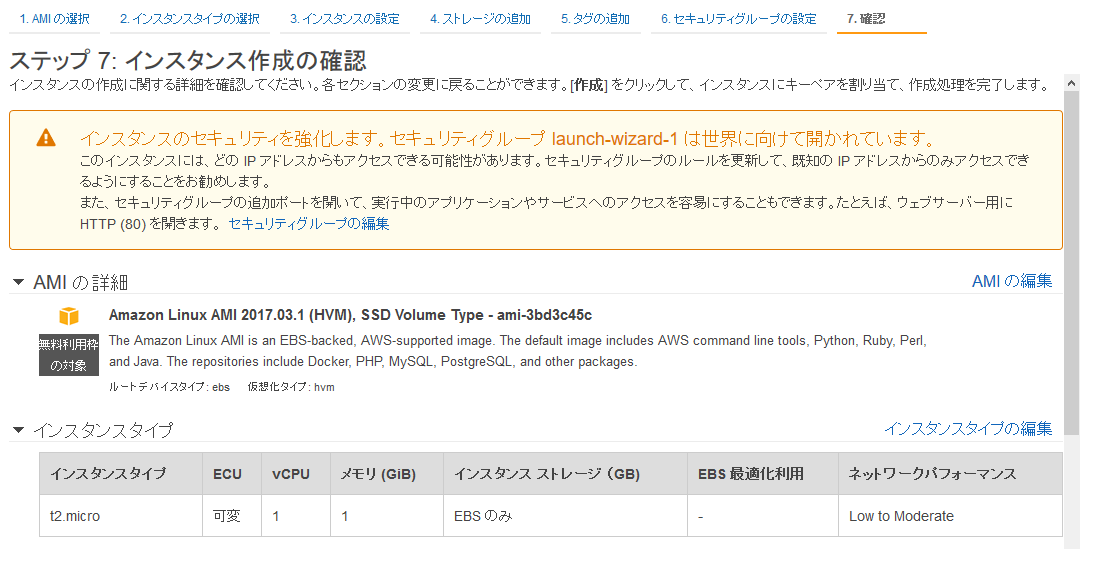Collapse the インスタンスタイプ section
This screenshot has height=564, width=1095.
point(19,430)
